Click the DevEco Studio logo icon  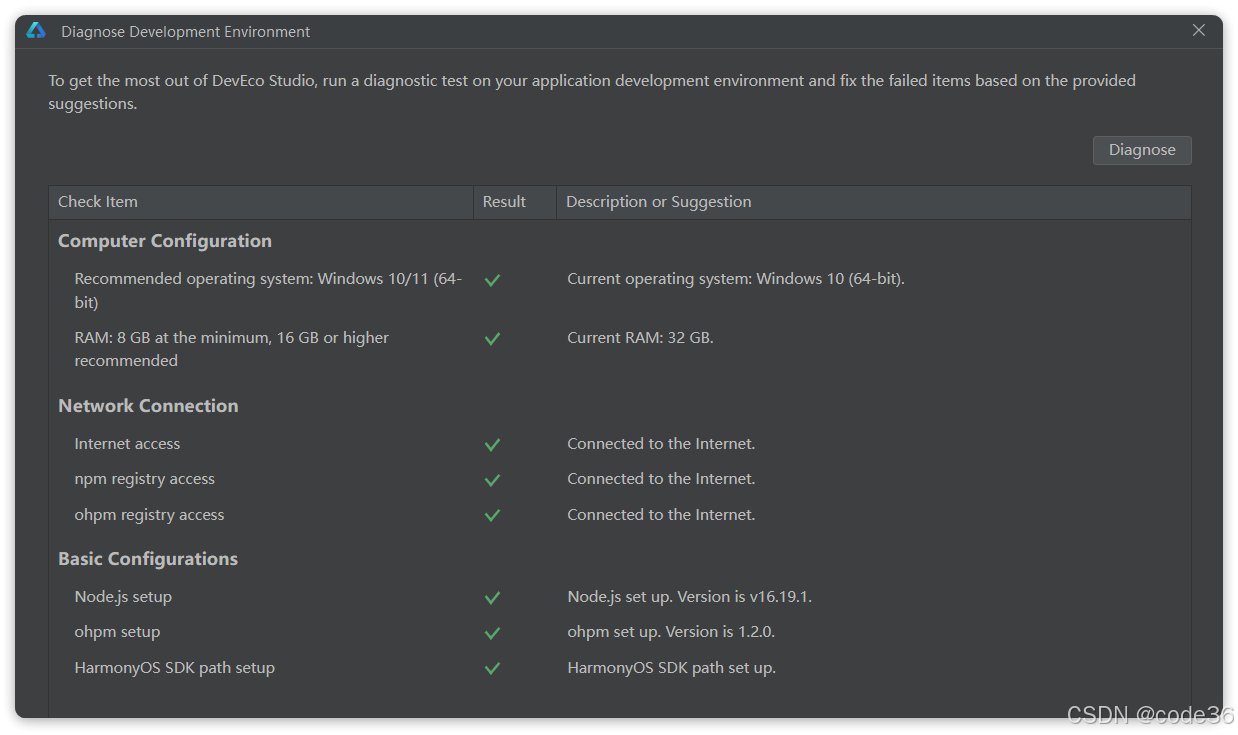pyautogui.click(x=36, y=31)
